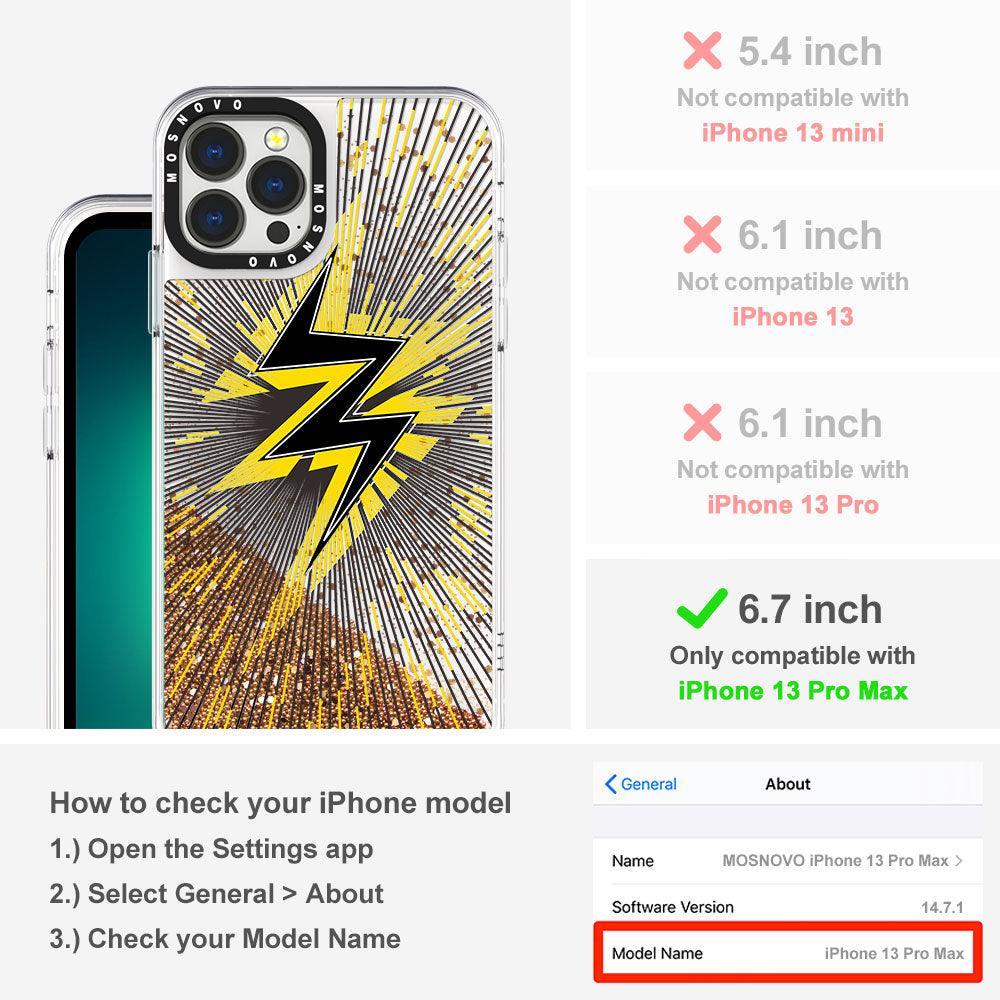This screenshot has width=1000, height=1000.
Task: Click the iPhone 13 Pro Max green text
Action: click(x=793, y=691)
